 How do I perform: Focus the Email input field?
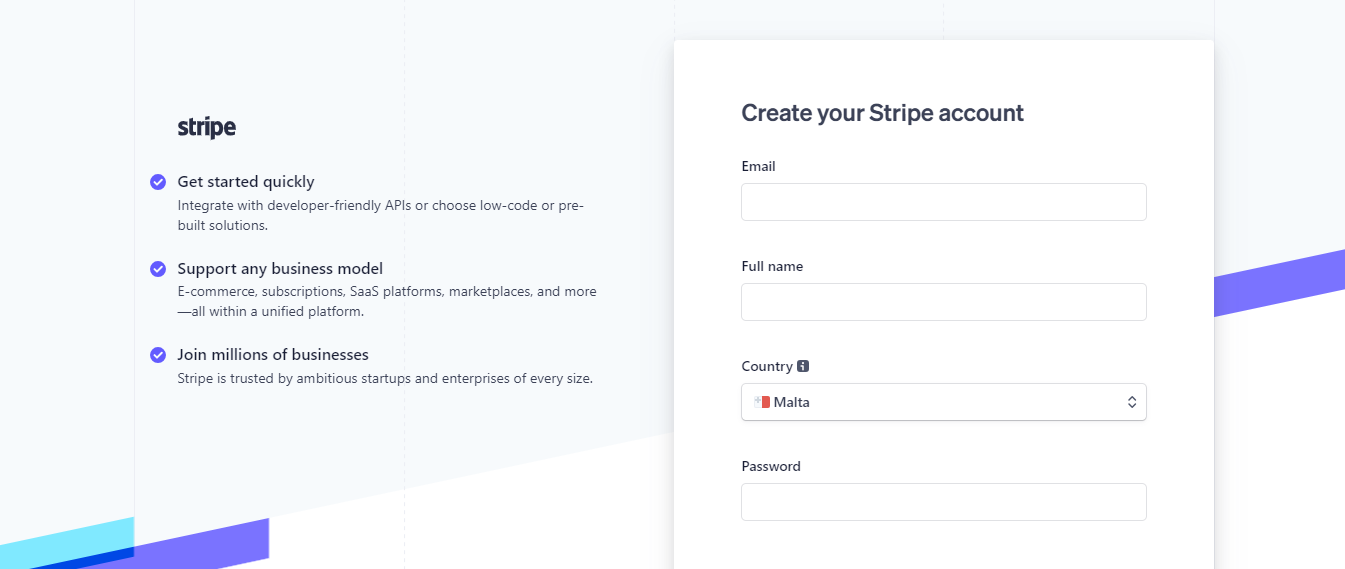tap(943, 202)
